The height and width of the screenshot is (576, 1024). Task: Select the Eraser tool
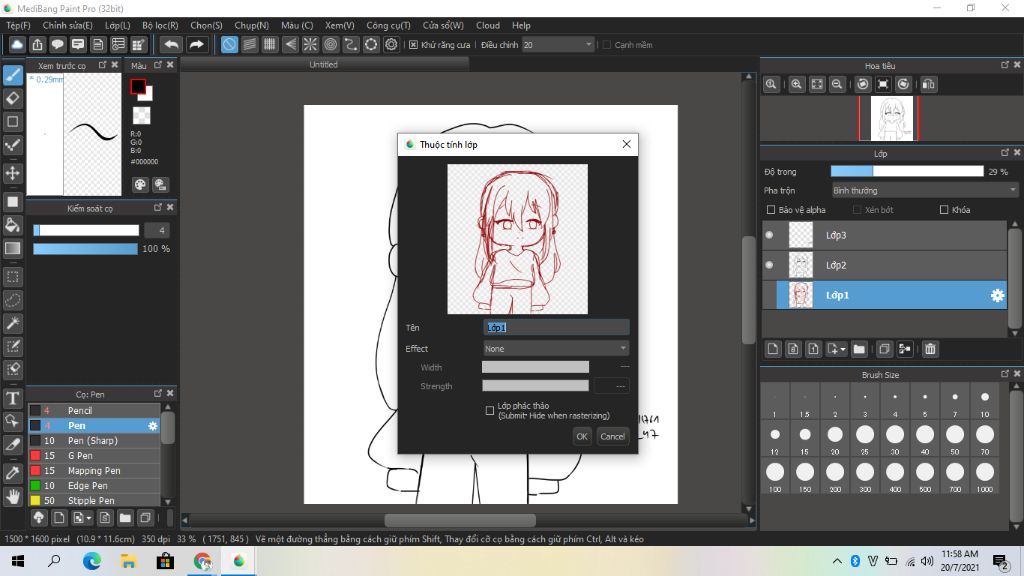(12, 99)
